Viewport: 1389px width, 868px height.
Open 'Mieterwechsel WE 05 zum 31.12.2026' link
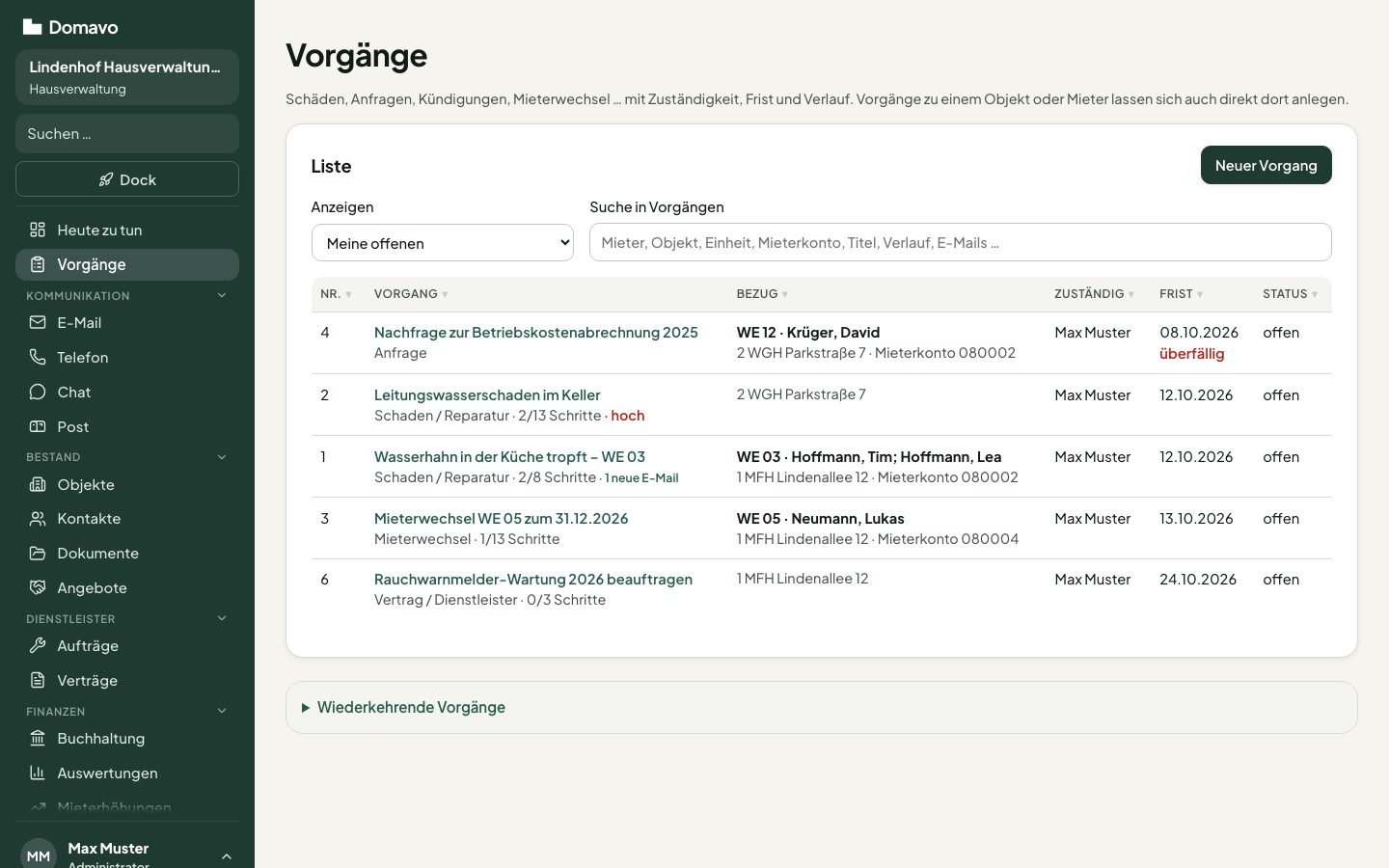click(x=501, y=518)
